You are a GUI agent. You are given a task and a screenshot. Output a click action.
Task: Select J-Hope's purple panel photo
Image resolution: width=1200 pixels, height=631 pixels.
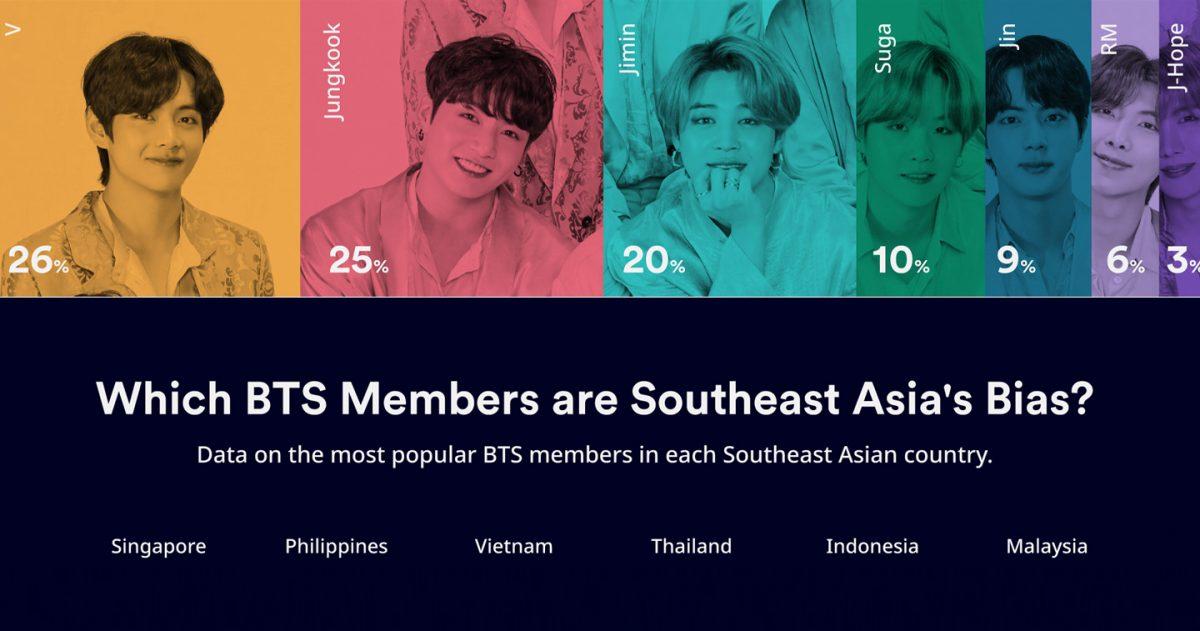pyautogui.click(x=1180, y=150)
